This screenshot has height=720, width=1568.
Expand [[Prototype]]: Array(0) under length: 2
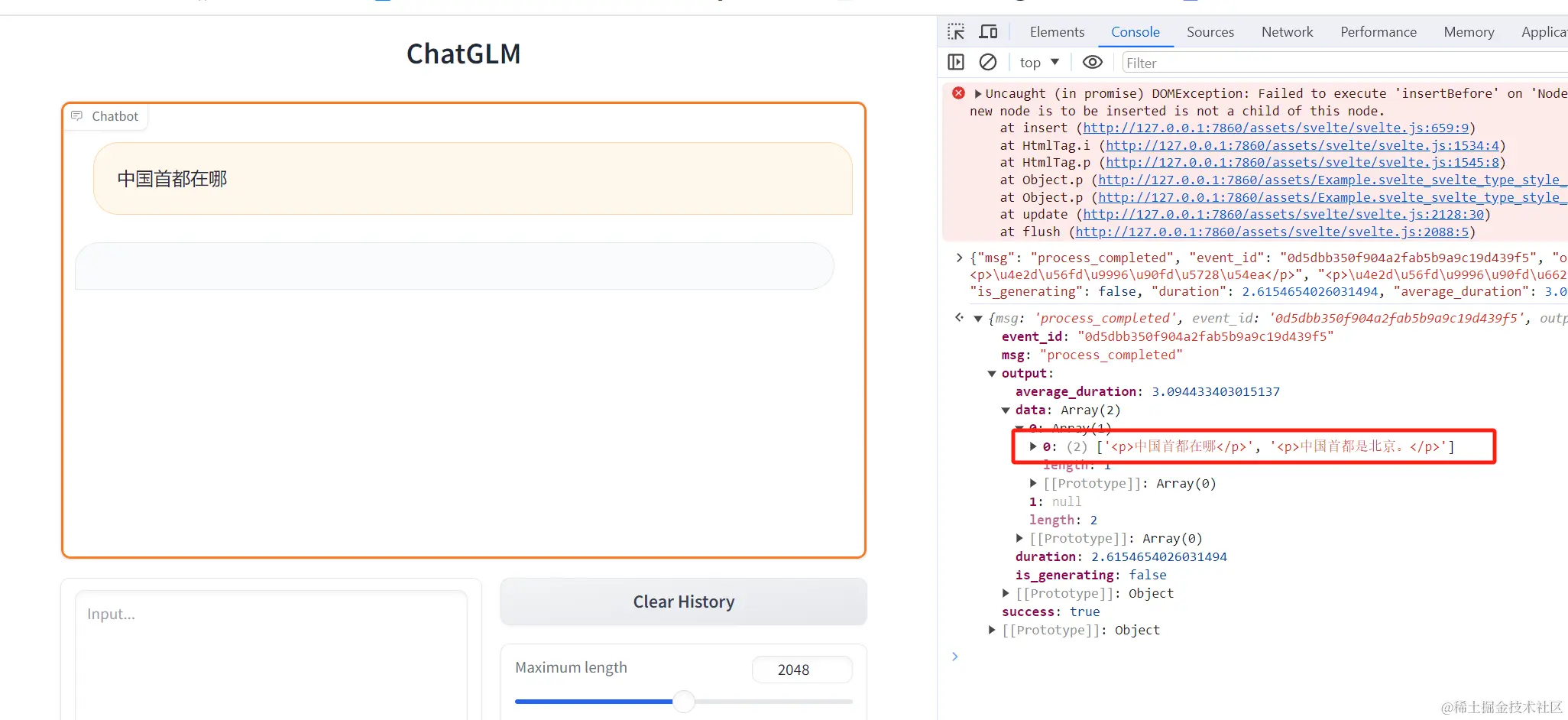[1019, 538]
